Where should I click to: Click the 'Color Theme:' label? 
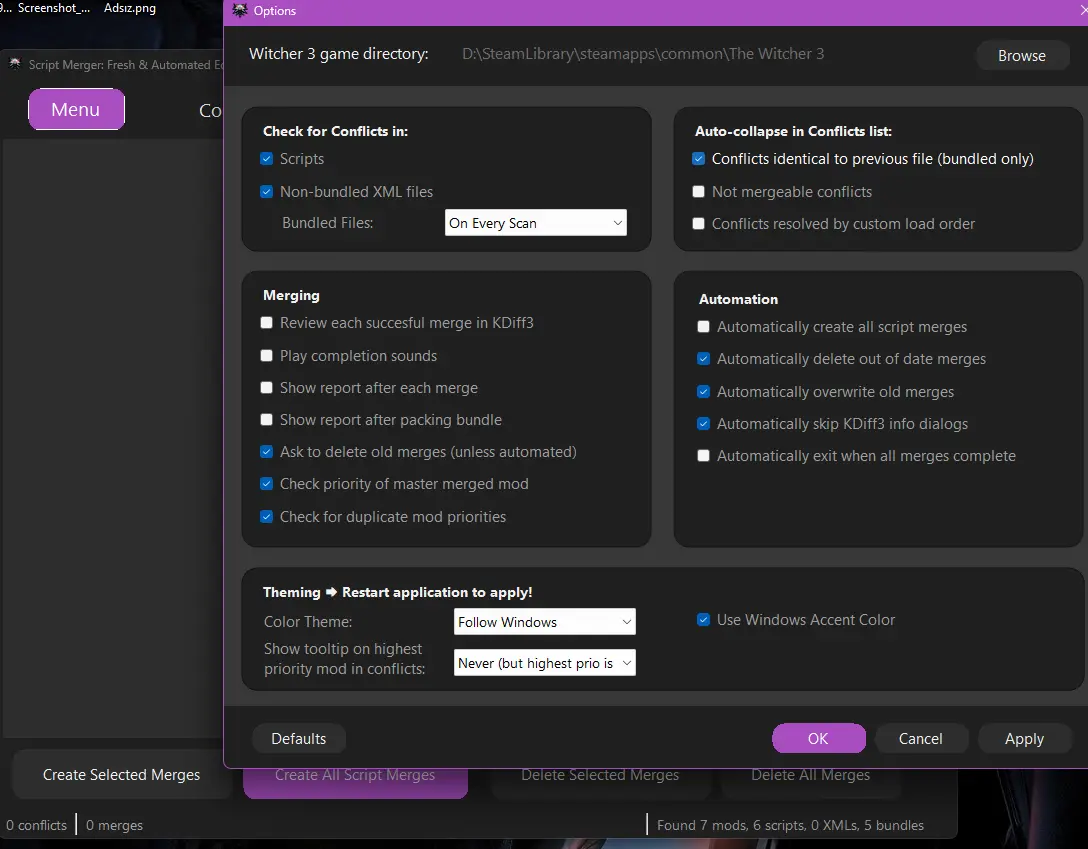click(x=308, y=621)
